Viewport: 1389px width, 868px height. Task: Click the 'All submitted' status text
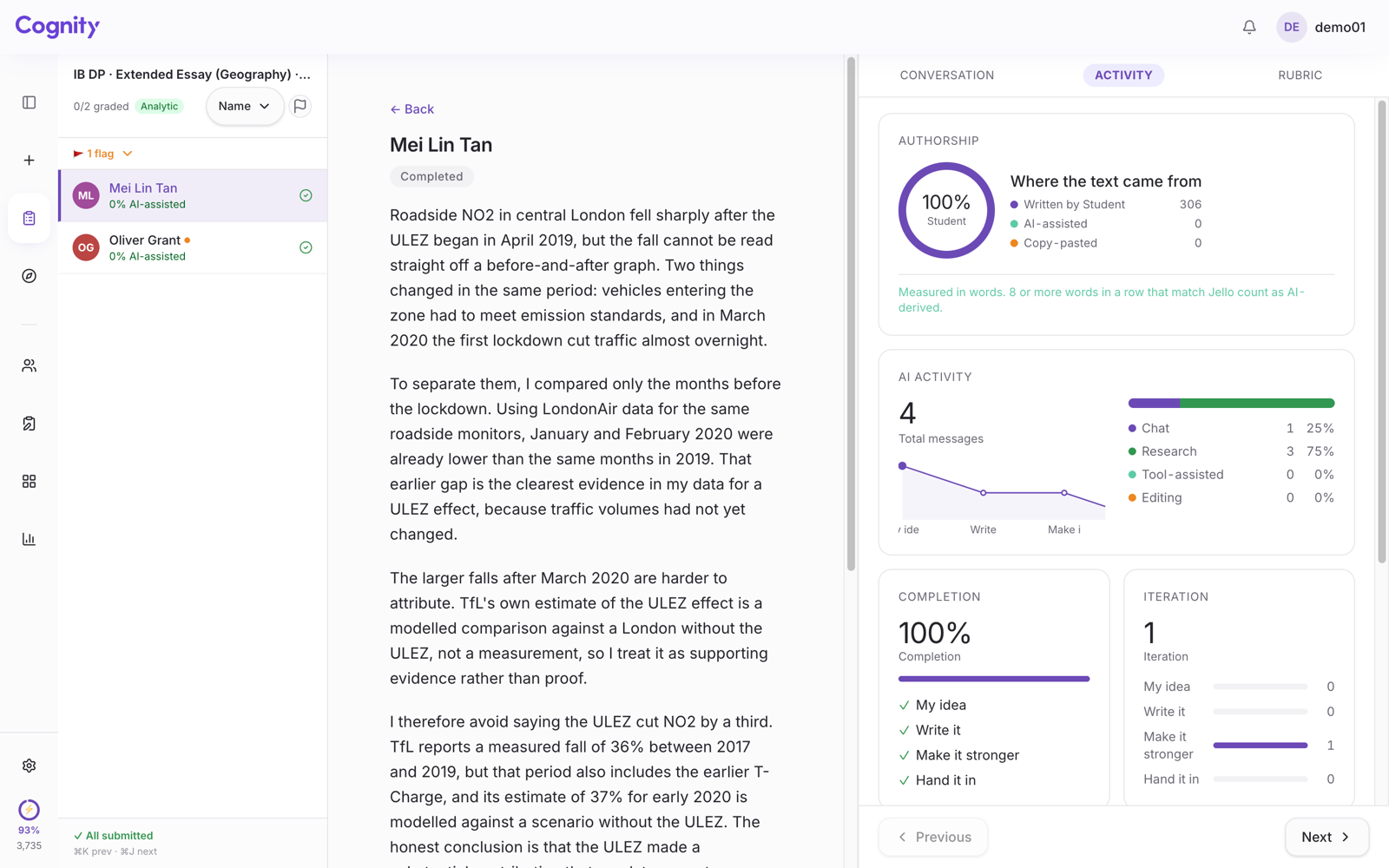click(x=114, y=836)
